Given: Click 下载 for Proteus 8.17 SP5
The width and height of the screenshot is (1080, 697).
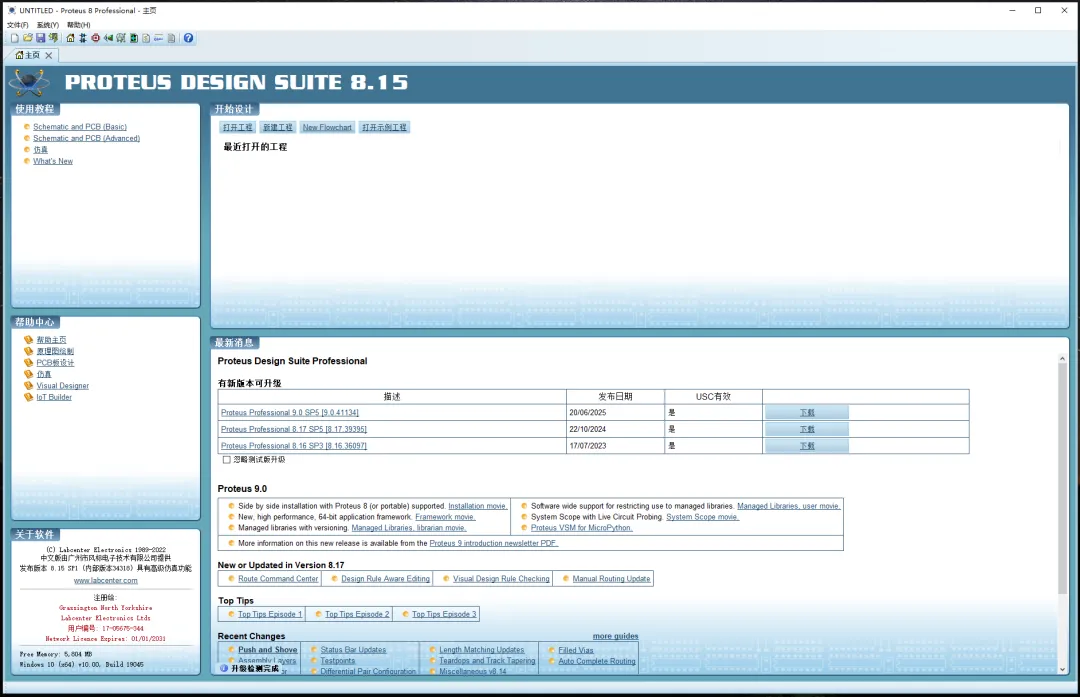Looking at the screenshot, I should [x=807, y=429].
